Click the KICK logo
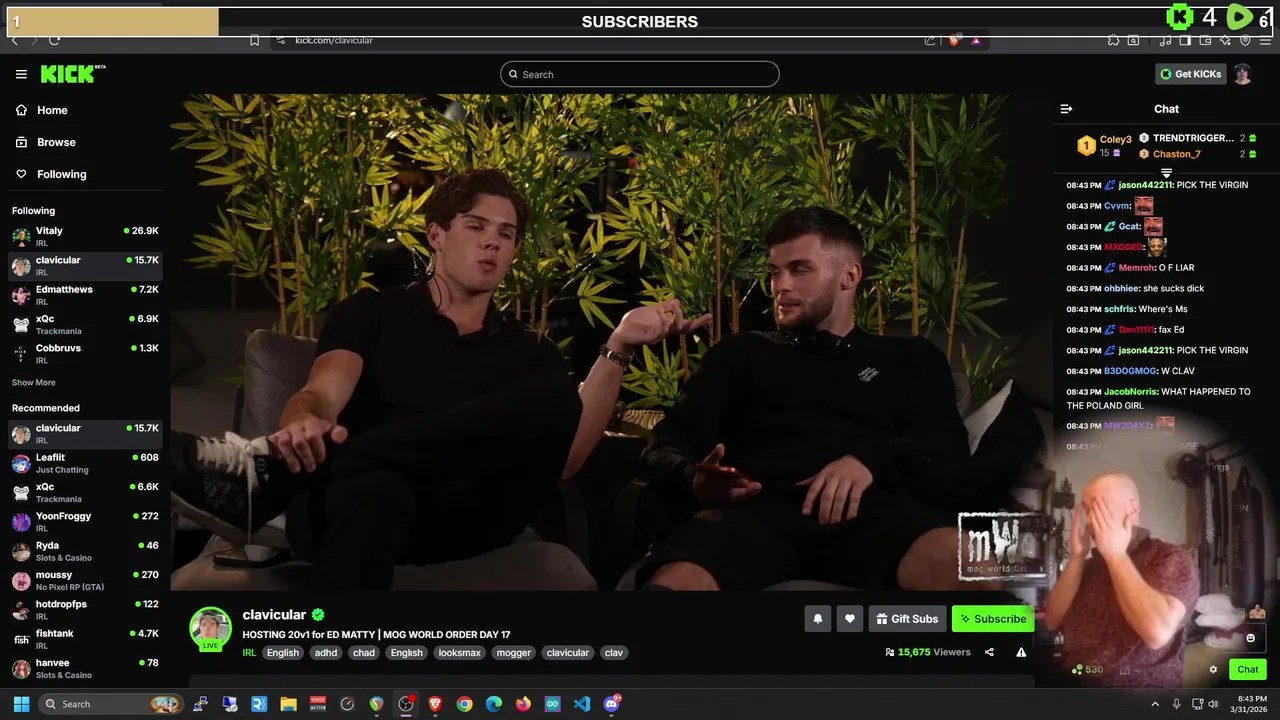The image size is (1280, 720). (x=72, y=74)
